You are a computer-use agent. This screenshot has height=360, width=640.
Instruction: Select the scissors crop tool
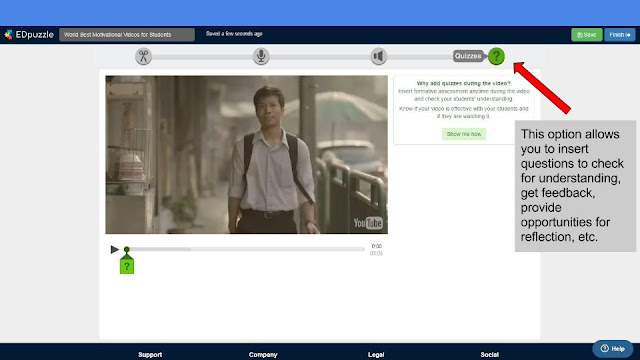[x=143, y=56]
